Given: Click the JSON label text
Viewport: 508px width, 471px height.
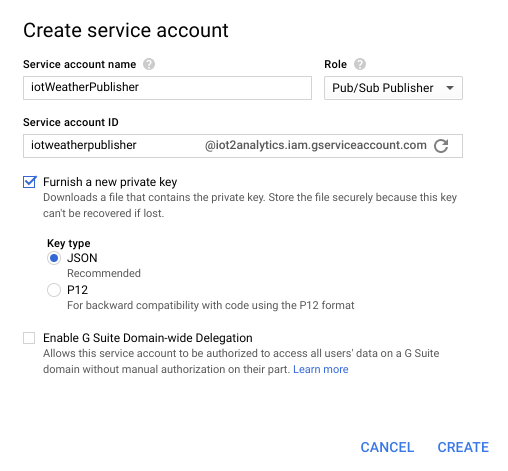Looking at the screenshot, I should pyautogui.click(x=82, y=258).
